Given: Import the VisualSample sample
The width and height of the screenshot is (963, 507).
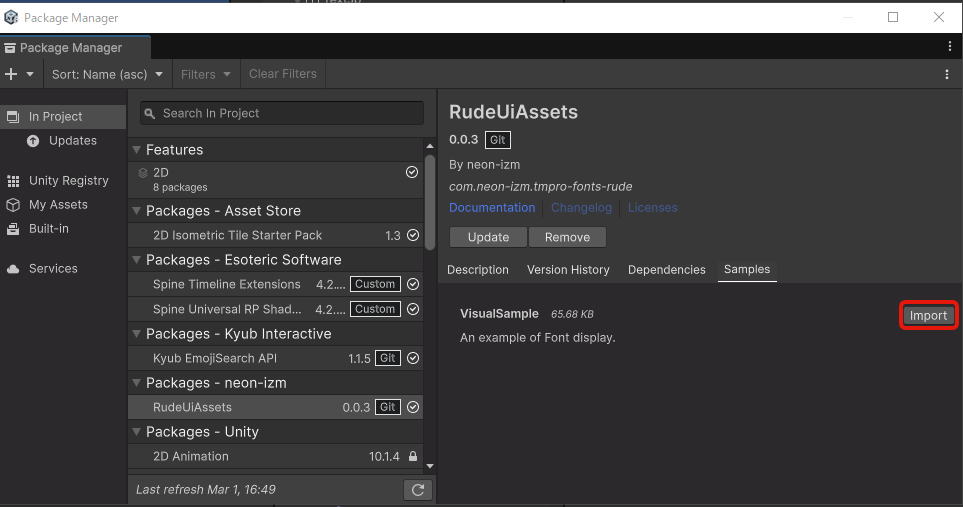Looking at the screenshot, I should 929,315.
